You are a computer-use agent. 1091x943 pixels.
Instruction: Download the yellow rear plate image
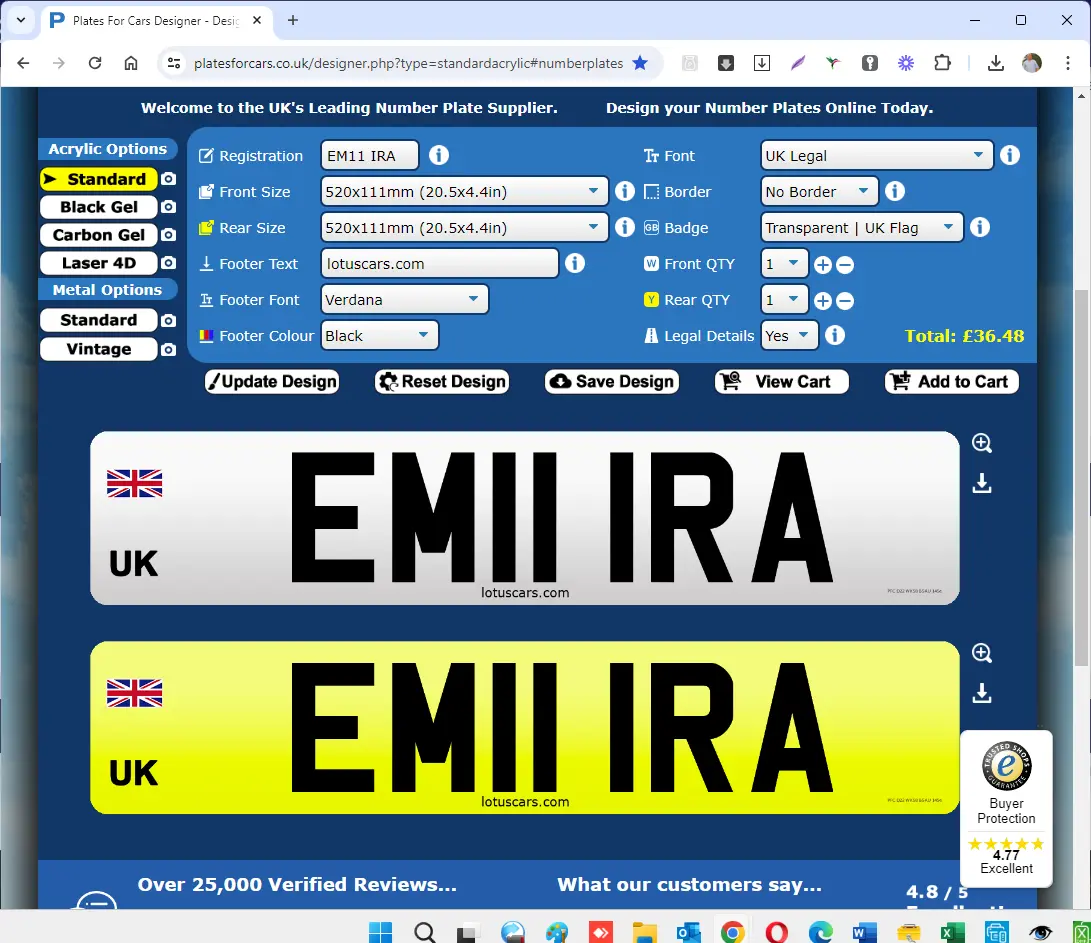pyautogui.click(x=982, y=693)
